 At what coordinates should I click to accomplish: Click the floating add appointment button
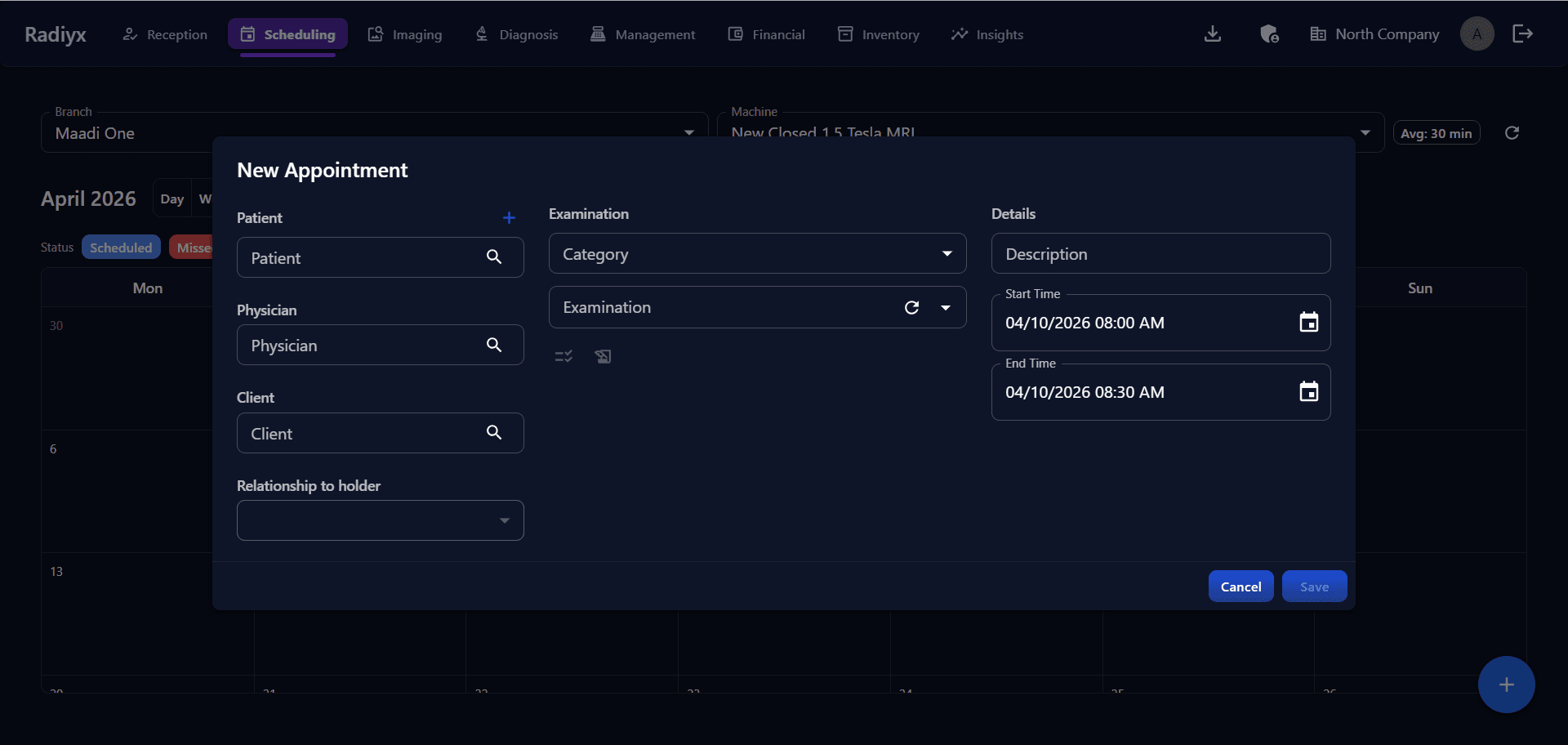[1506, 685]
